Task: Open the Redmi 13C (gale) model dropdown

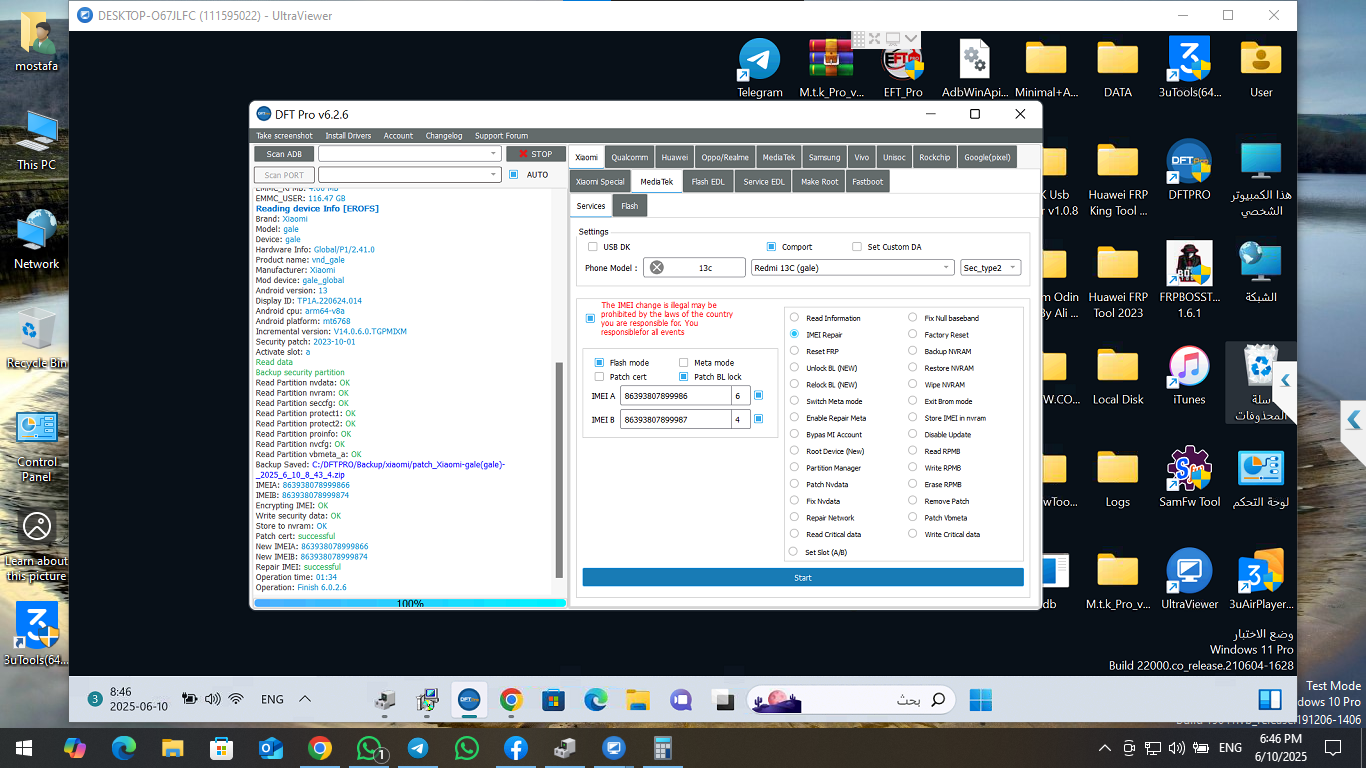Action: [x=853, y=267]
